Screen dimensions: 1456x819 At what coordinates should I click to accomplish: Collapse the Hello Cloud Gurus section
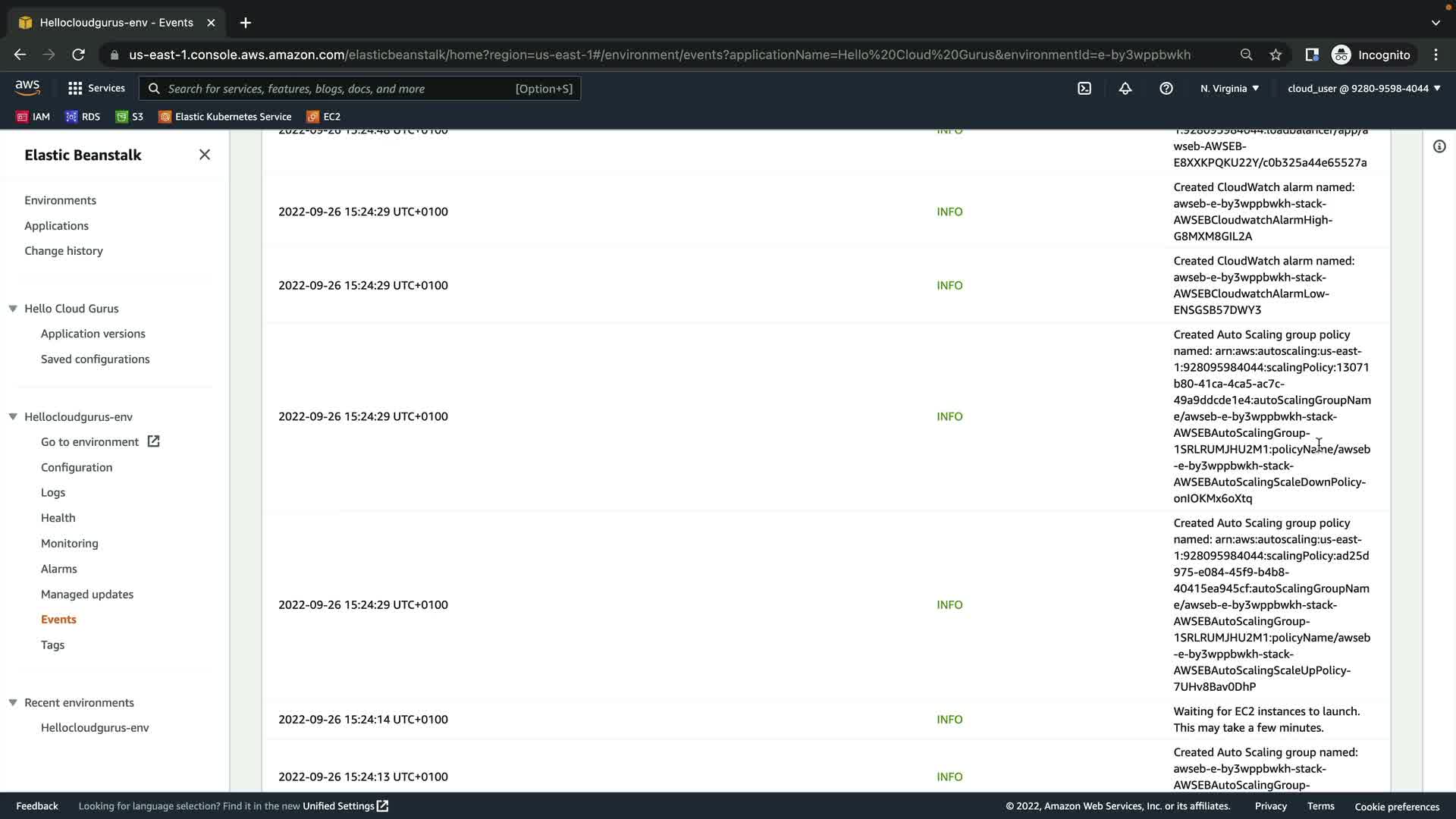tap(13, 309)
